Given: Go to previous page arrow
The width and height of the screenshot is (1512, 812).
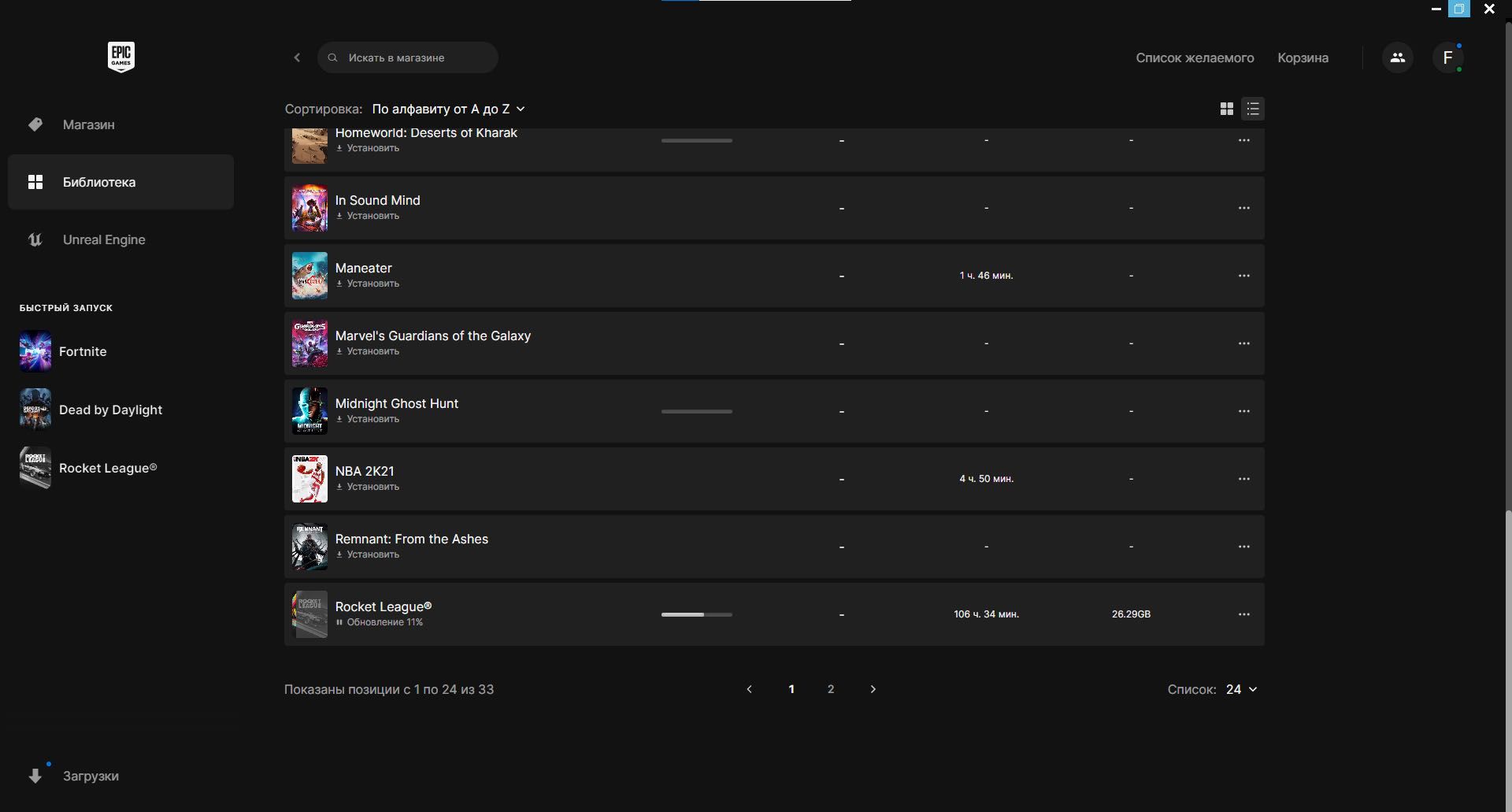Looking at the screenshot, I should pos(749,689).
